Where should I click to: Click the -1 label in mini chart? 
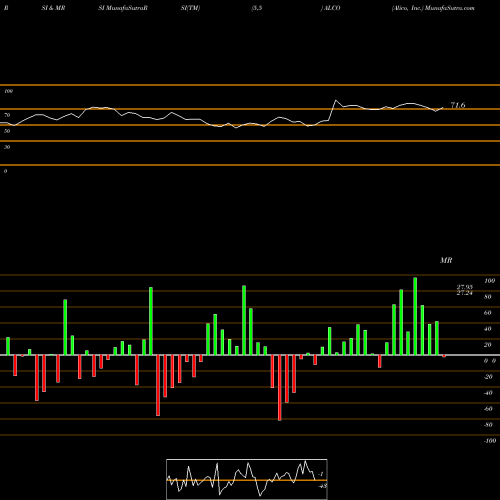coord(321,474)
